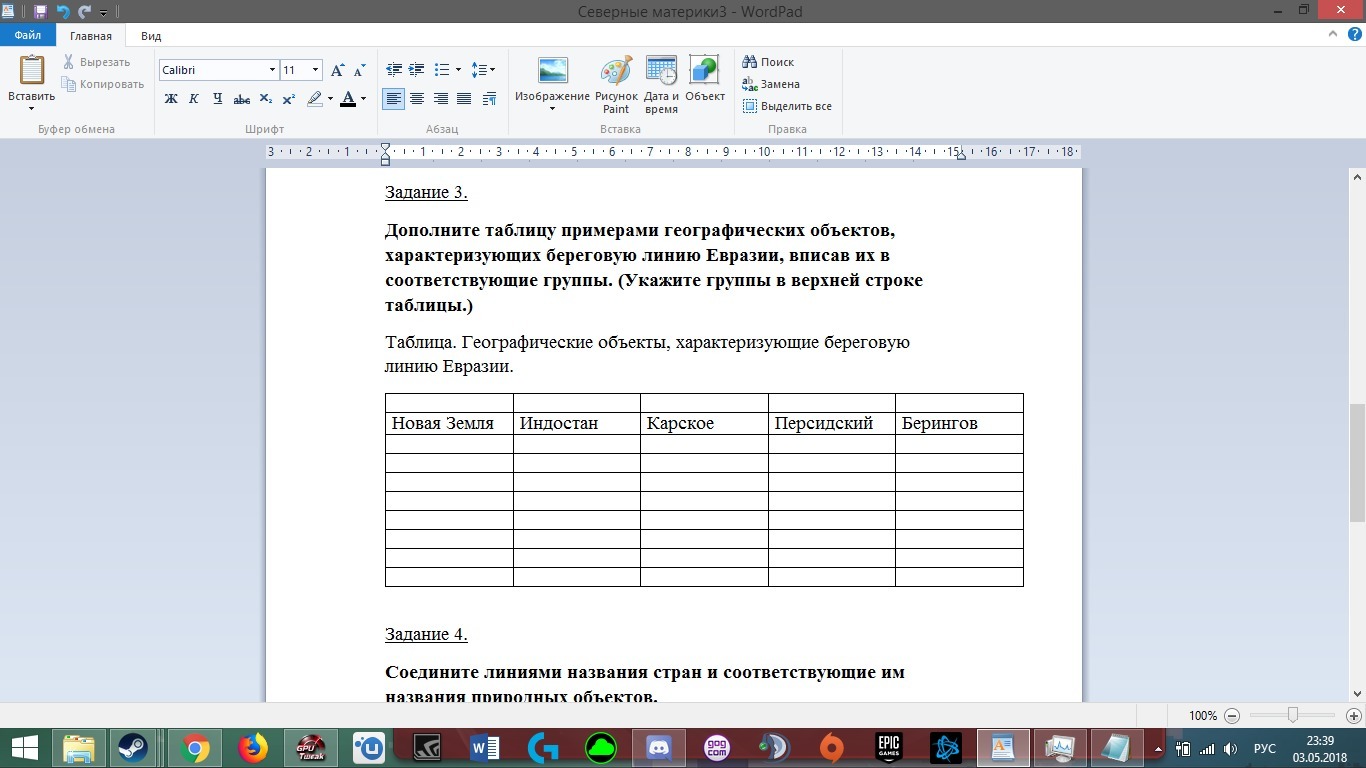Click the font color swatch

(348, 99)
